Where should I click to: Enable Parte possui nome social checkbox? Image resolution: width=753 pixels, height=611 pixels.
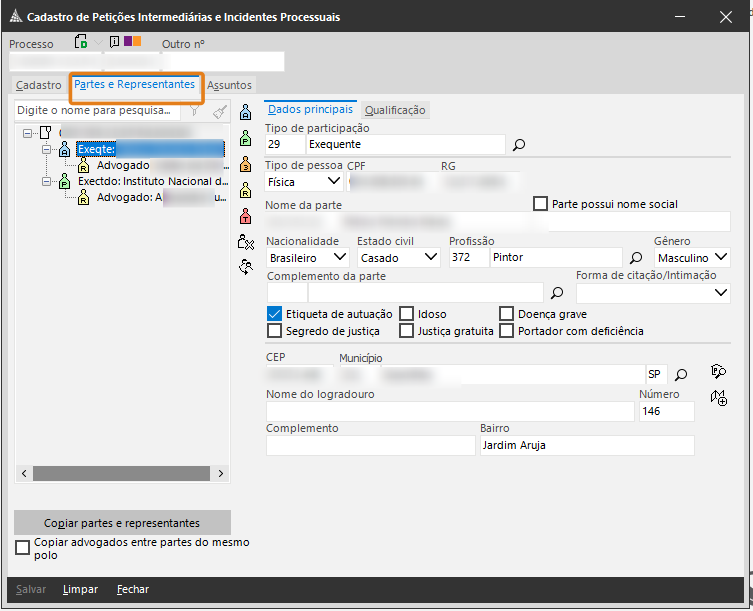click(x=540, y=204)
